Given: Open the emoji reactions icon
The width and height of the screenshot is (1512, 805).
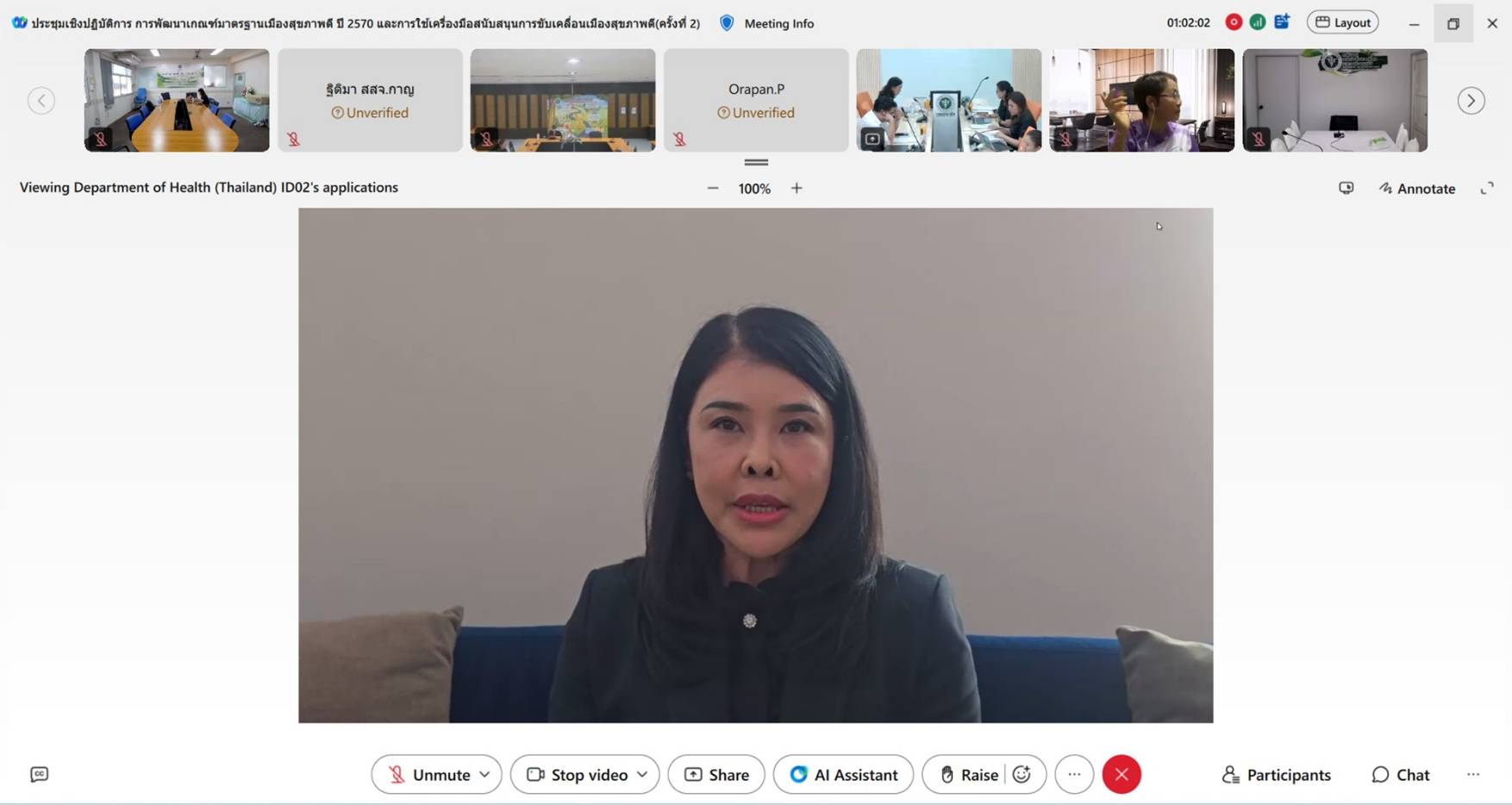Looking at the screenshot, I should [1022, 774].
